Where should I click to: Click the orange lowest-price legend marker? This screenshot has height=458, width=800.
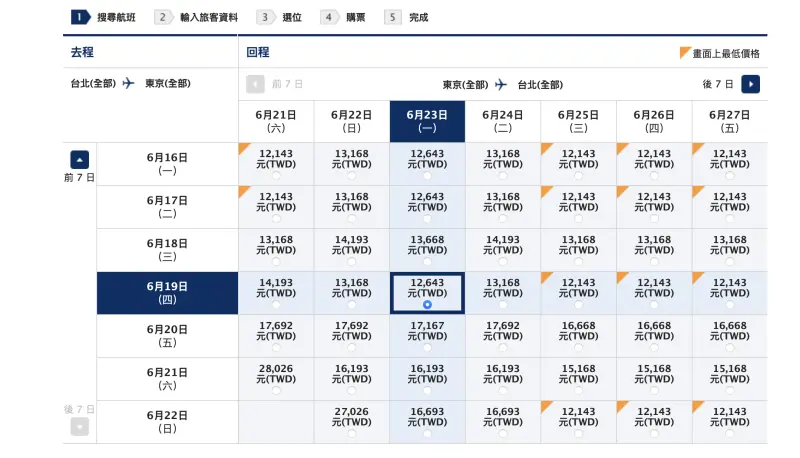(685, 53)
